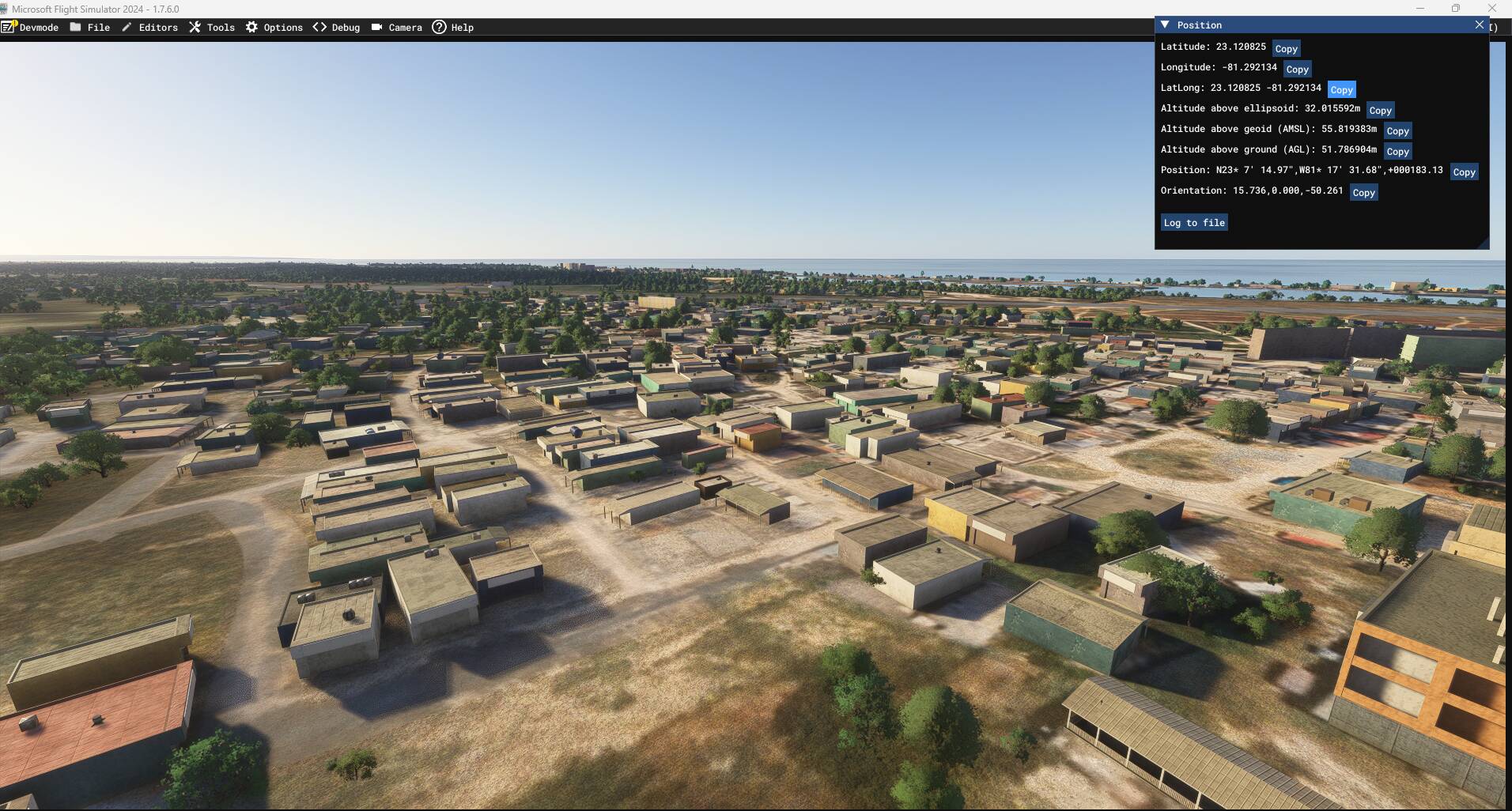This screenshot has width=1512, height=811.
Task: Close the Position panel
Action: (x=1479, y=25)
